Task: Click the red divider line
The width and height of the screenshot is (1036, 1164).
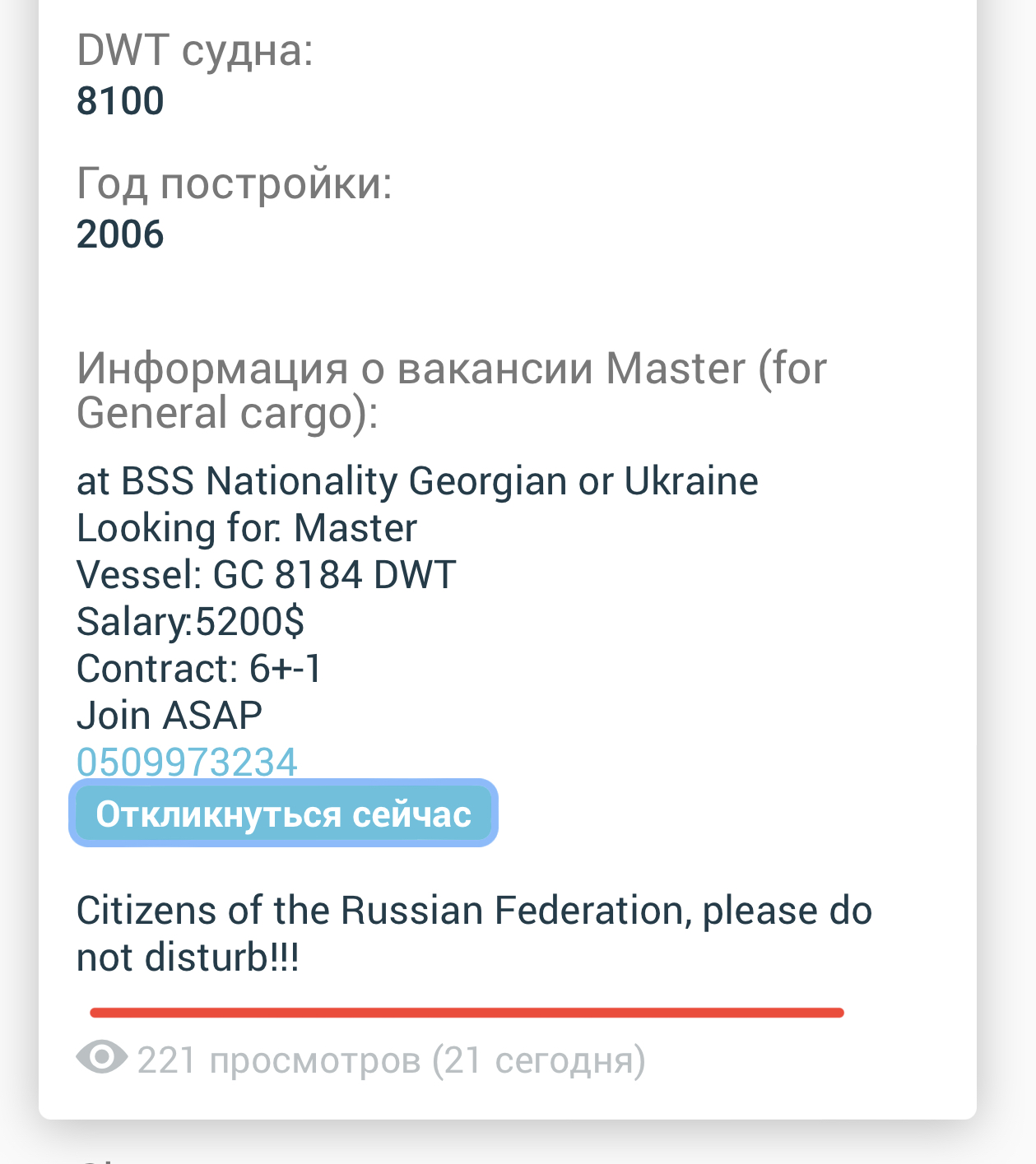Action: click(x=467, y=1013)
